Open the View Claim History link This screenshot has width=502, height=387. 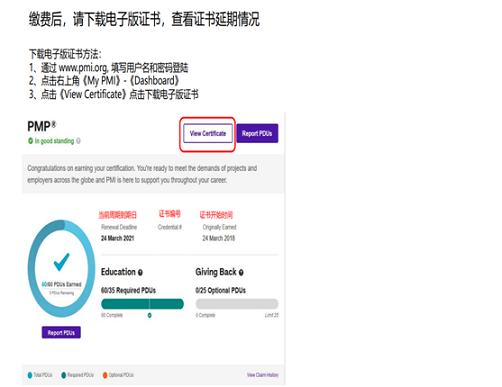click(x=263, y=375)
